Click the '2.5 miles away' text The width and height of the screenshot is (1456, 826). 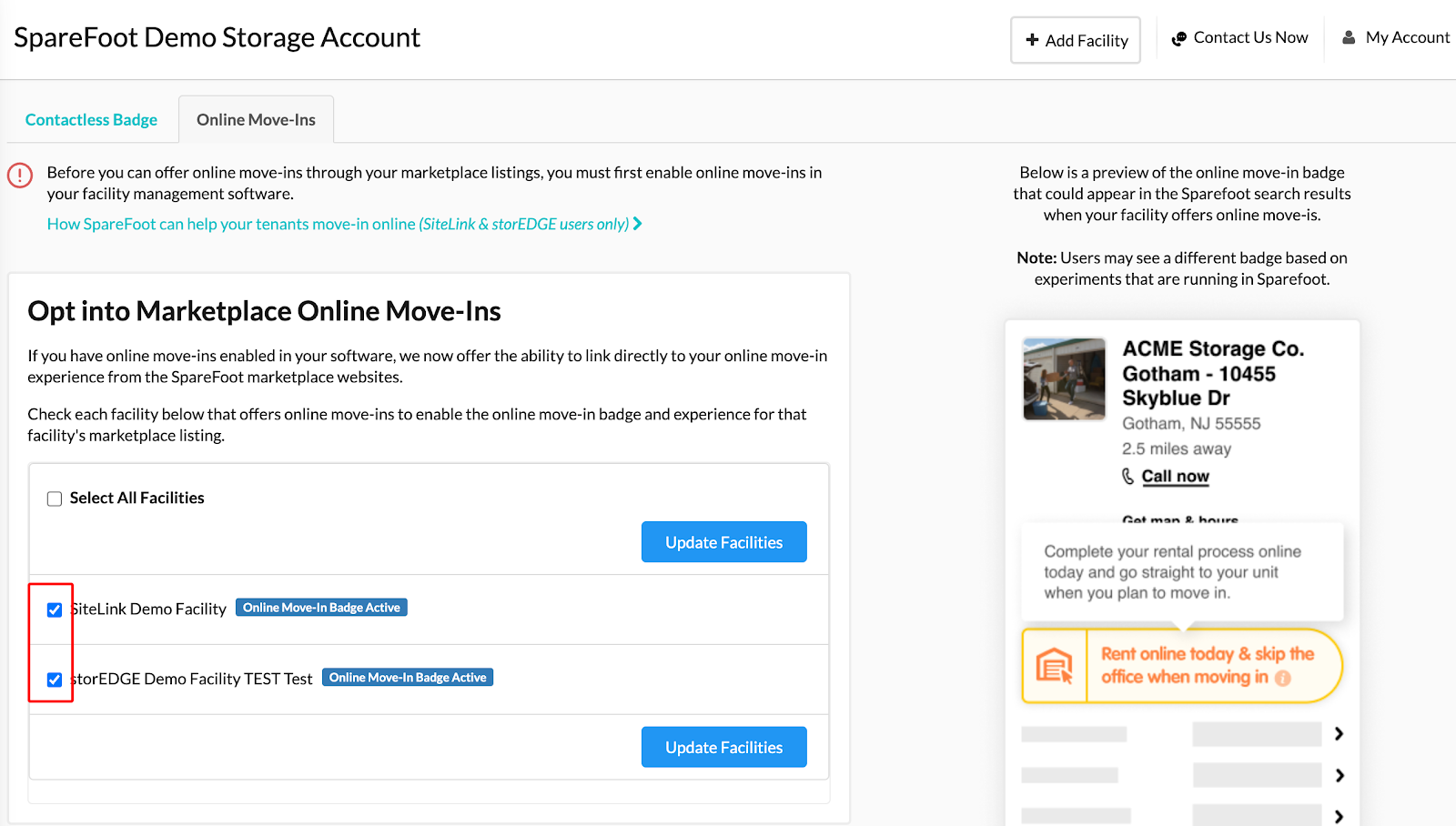click(x=1177, y=448)
